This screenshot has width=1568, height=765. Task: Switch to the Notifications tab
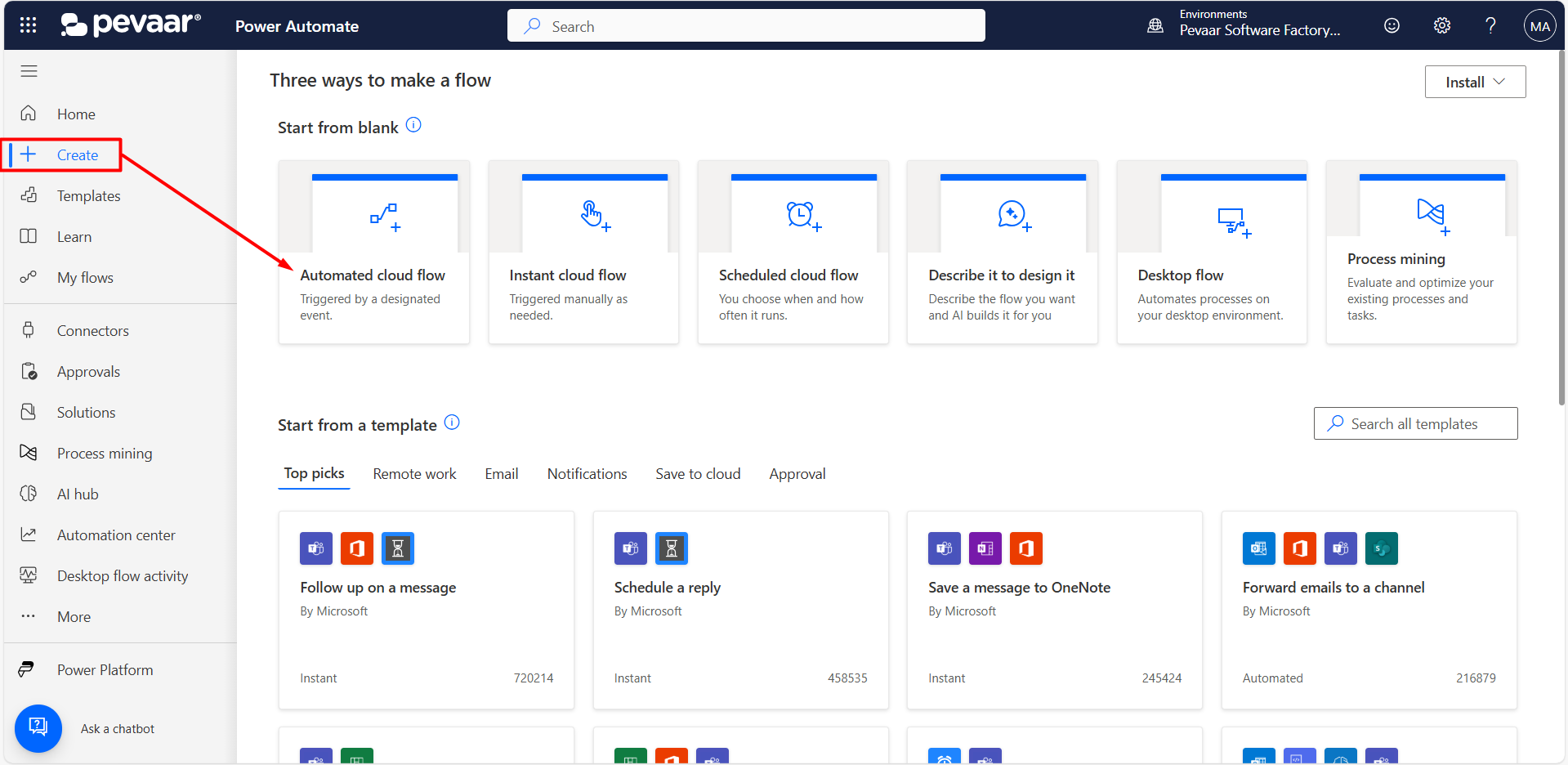tap(587, 474)
